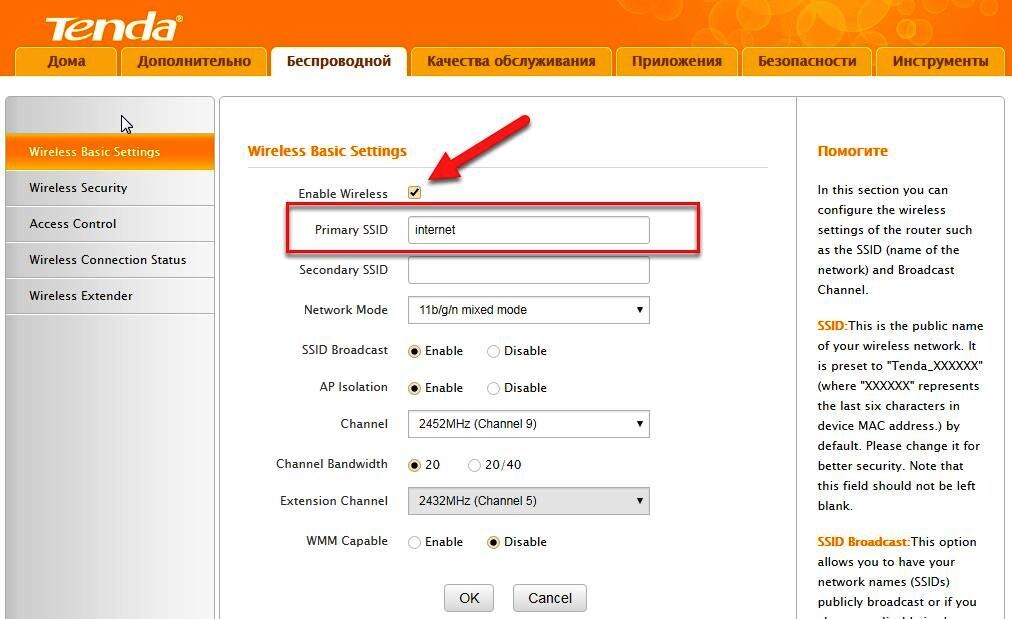
Task: Click the Cancel button
Action: tap(550, 598)
